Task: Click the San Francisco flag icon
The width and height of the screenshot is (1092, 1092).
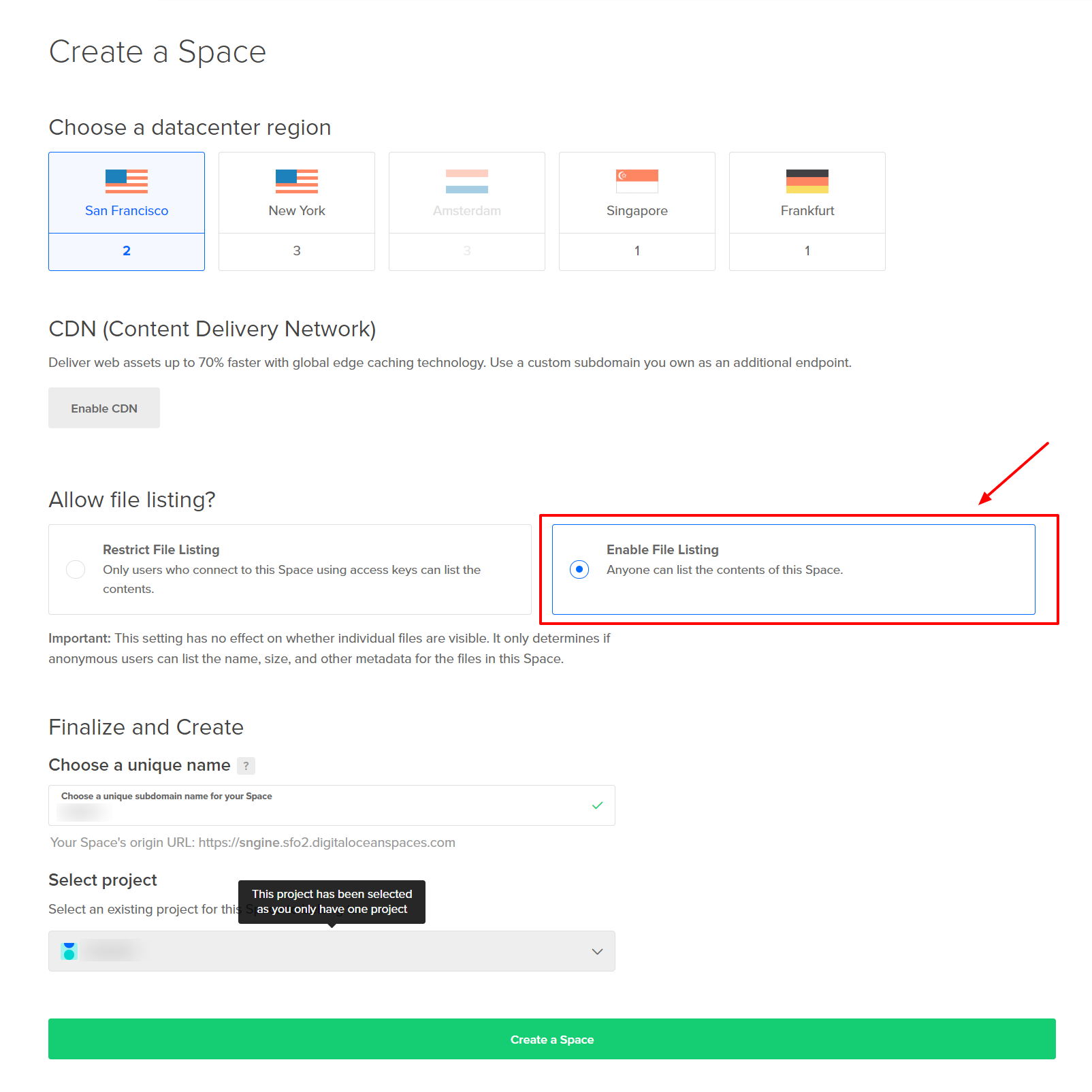Action: pyautogui.click(x=127, y=181)
